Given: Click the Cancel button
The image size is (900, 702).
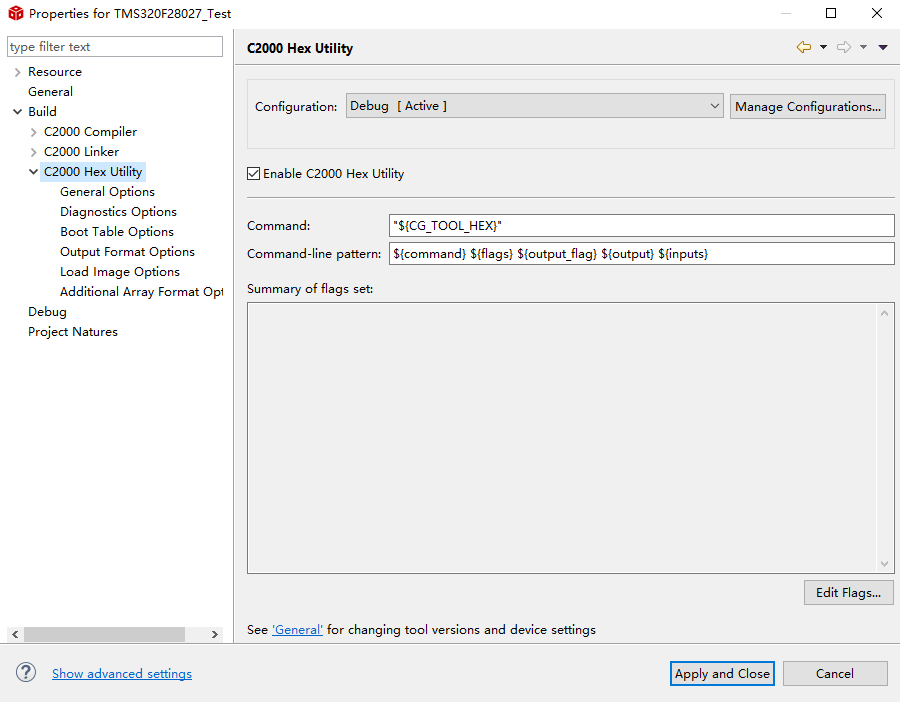Looking at the screenshot, I should tap(835, 673).
